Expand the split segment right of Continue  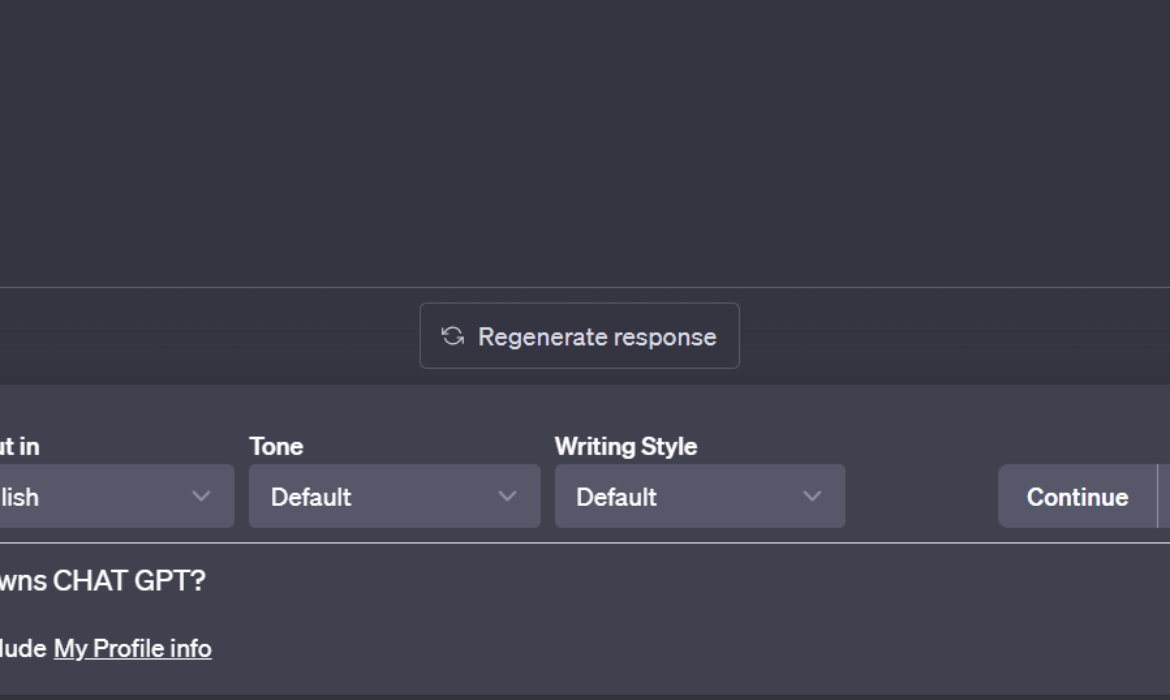click(x=1164, y=496)
